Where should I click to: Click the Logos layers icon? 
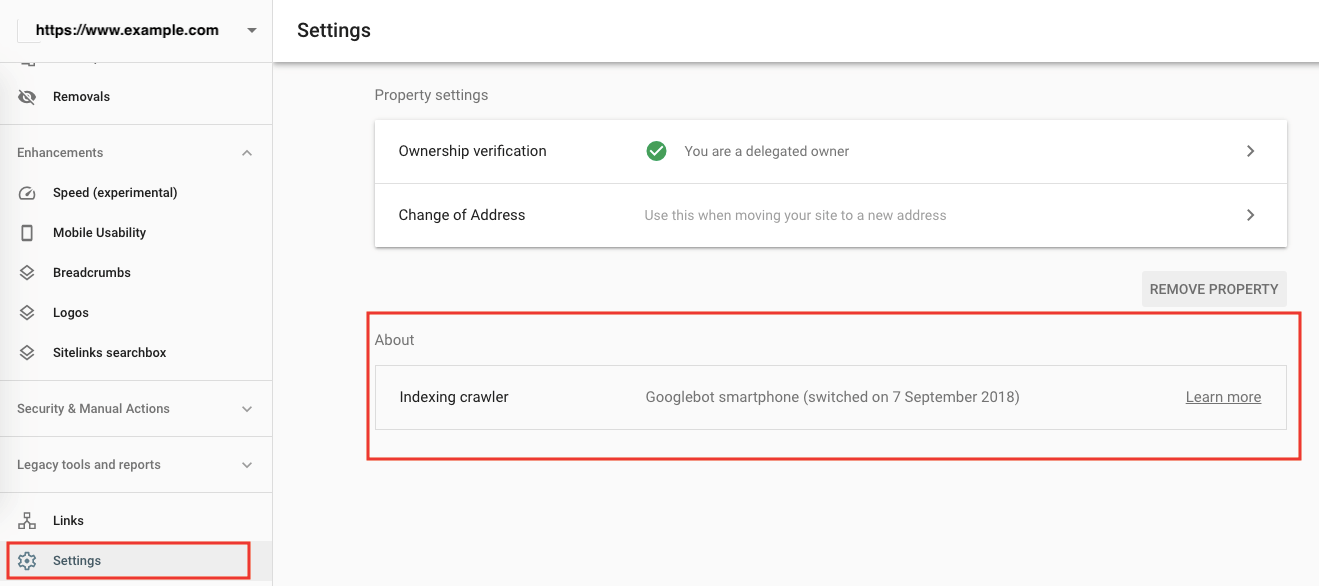(28, 313)
